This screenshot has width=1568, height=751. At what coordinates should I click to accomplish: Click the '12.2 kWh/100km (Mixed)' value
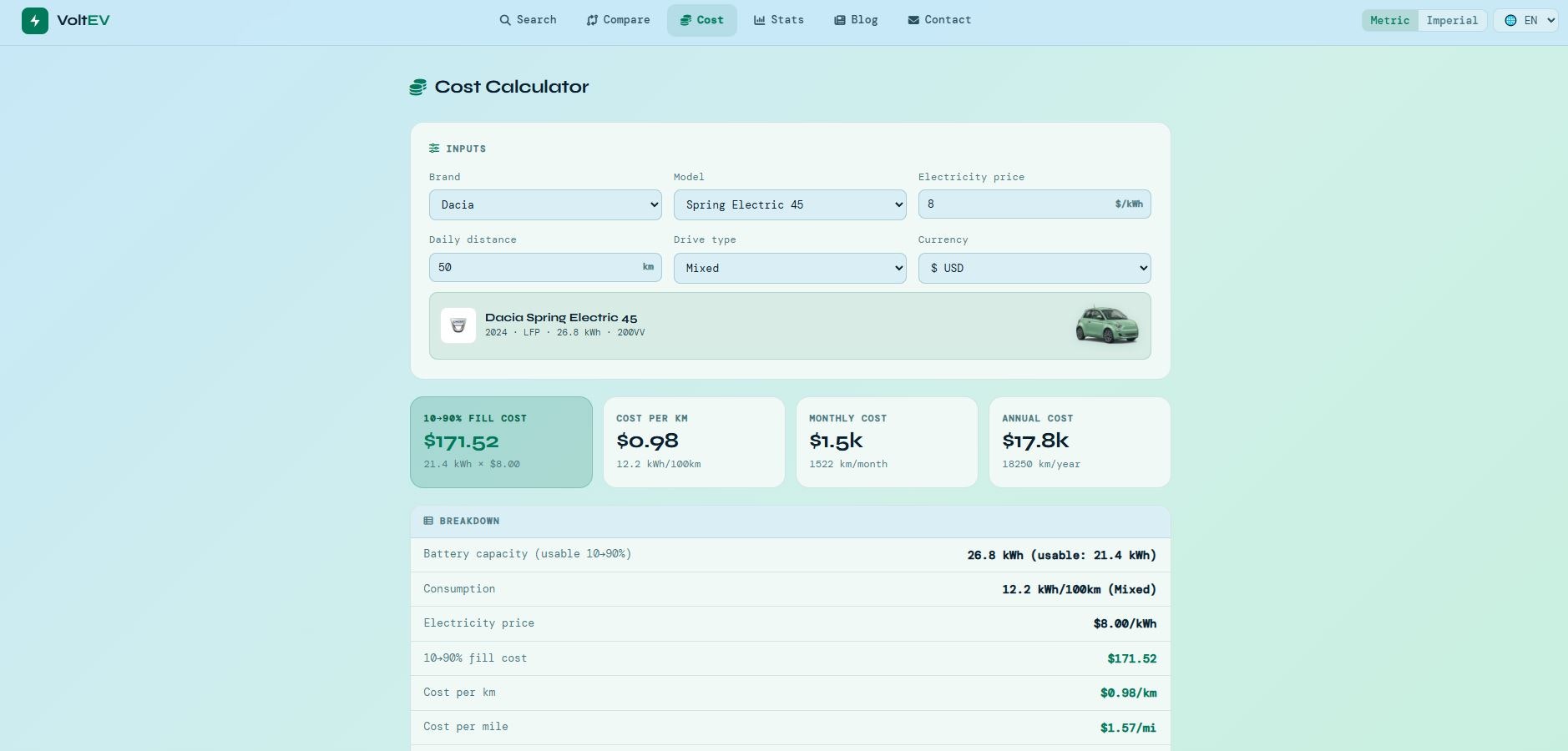[x=1080, y=589]
